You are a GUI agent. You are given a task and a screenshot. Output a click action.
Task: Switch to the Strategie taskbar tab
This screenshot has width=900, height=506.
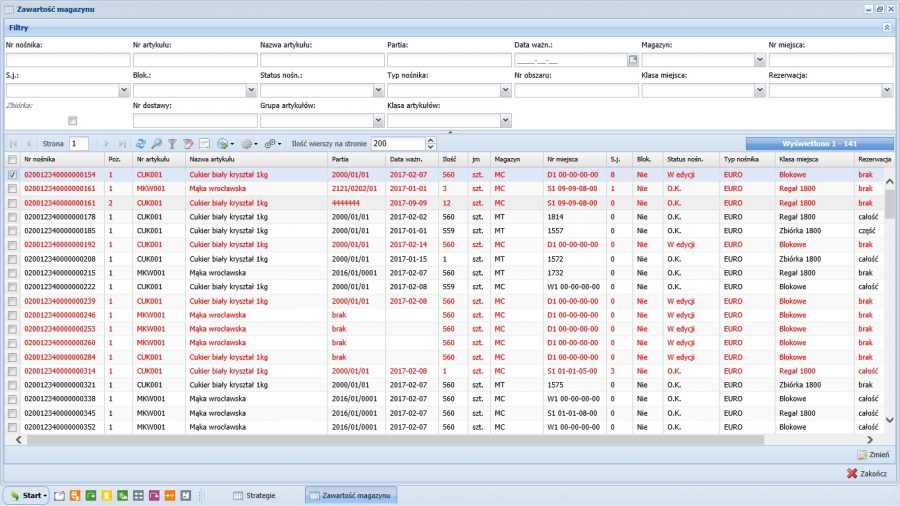tap(254, 496)
